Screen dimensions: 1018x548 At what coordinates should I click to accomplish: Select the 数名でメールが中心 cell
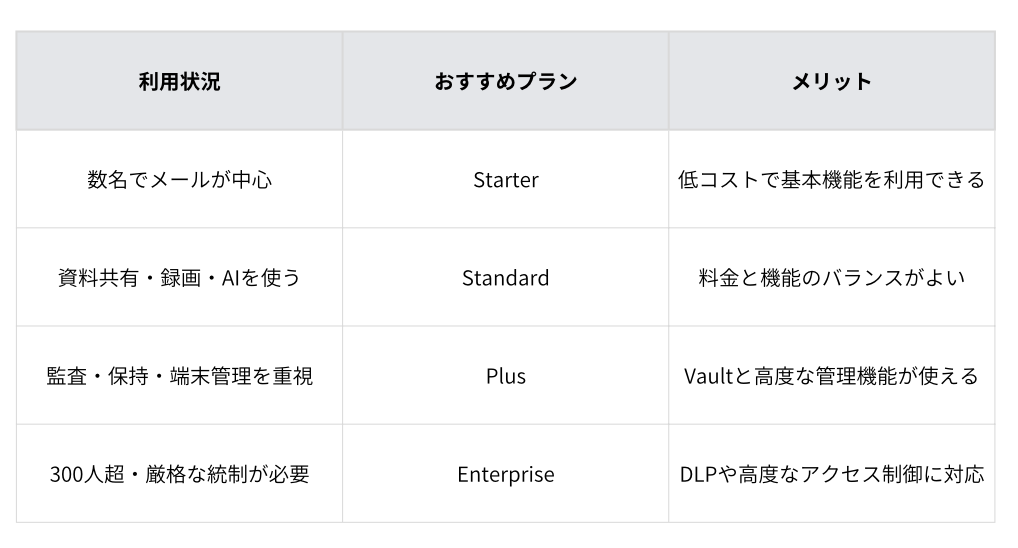pos(179,179)
